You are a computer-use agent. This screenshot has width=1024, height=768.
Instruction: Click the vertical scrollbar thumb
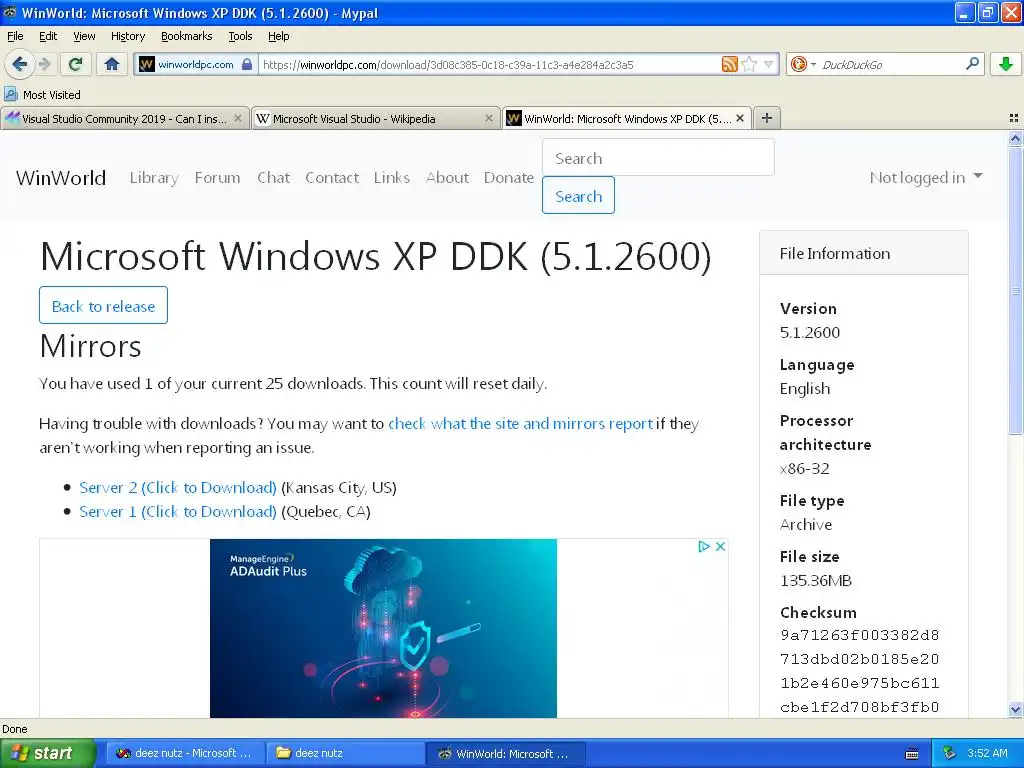[1016, 291]
